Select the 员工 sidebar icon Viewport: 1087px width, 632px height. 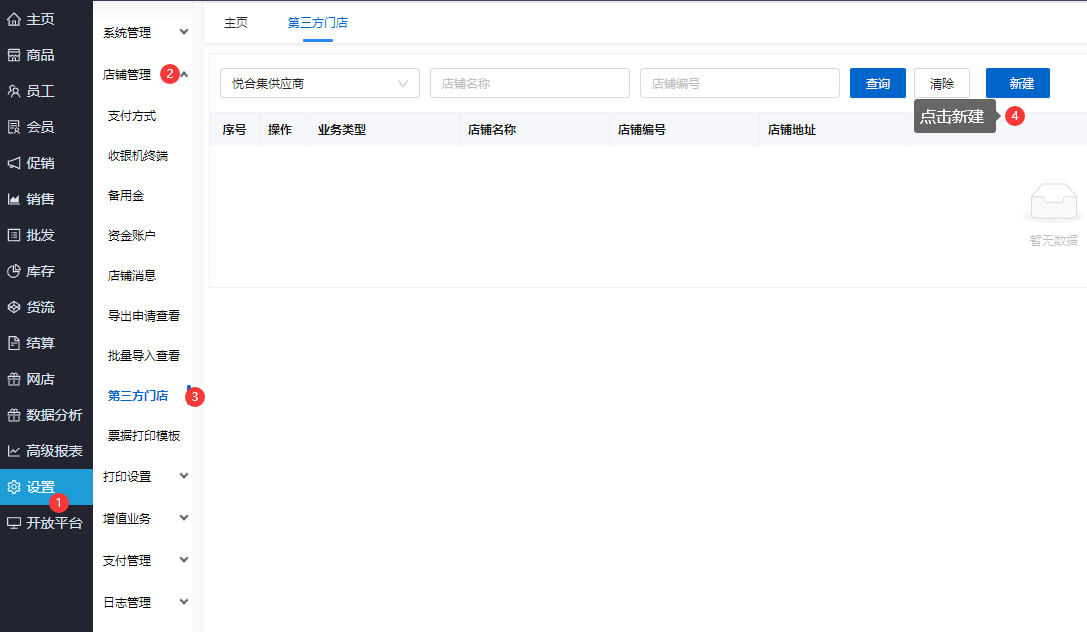[14, 91]
